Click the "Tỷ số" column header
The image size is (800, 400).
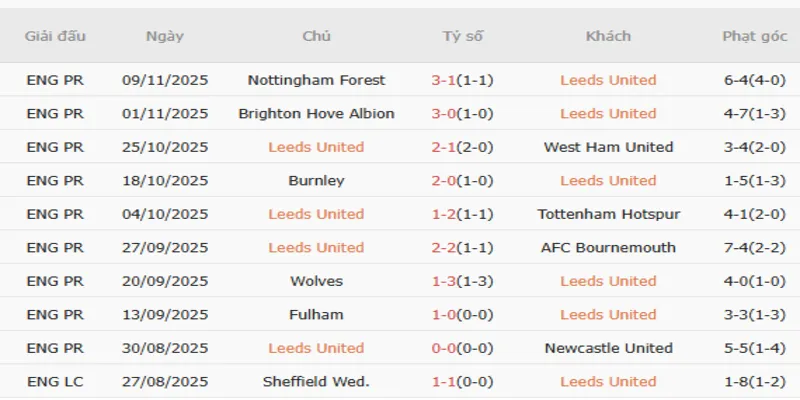click(x=463, y=36)
